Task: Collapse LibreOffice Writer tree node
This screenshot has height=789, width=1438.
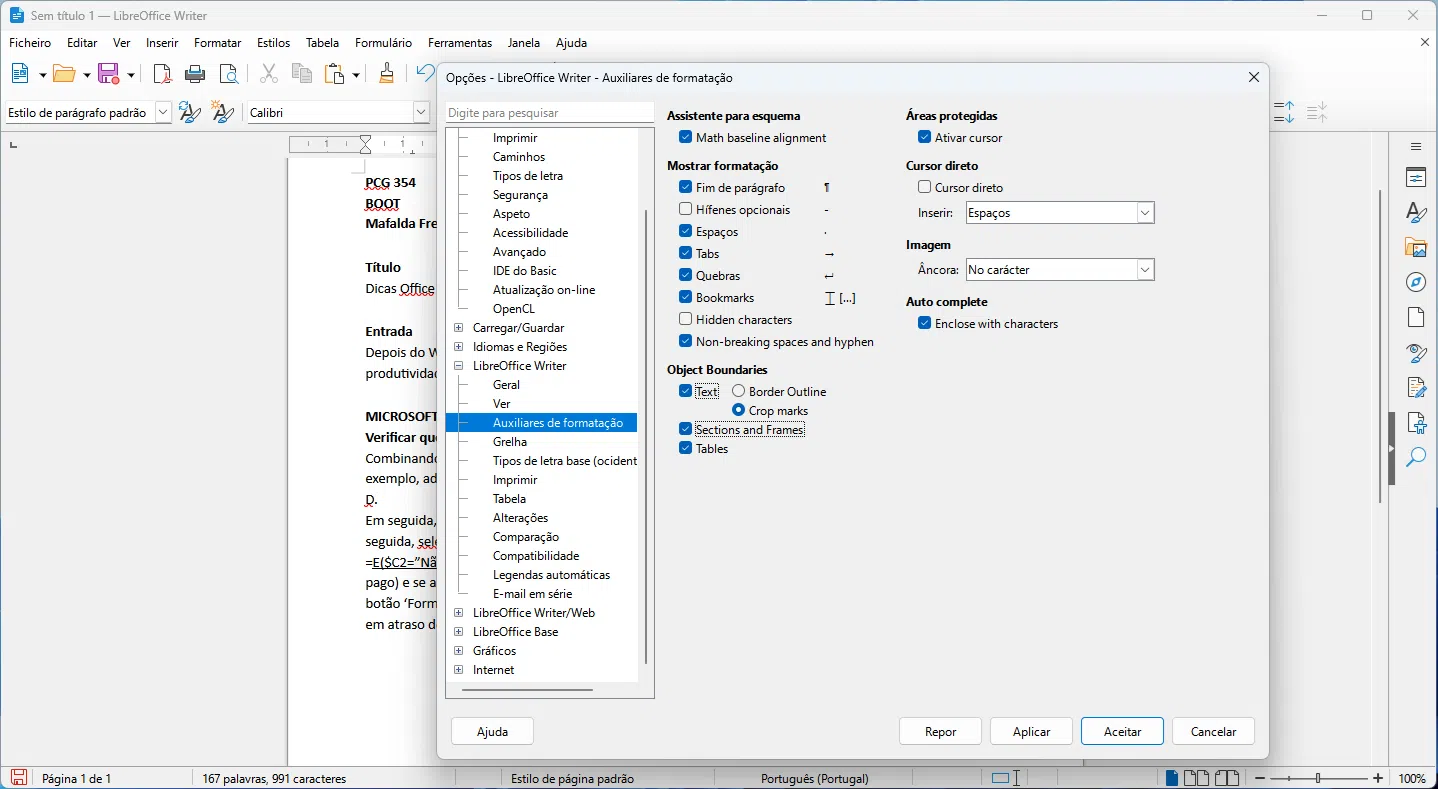Action: click(459, 366)
